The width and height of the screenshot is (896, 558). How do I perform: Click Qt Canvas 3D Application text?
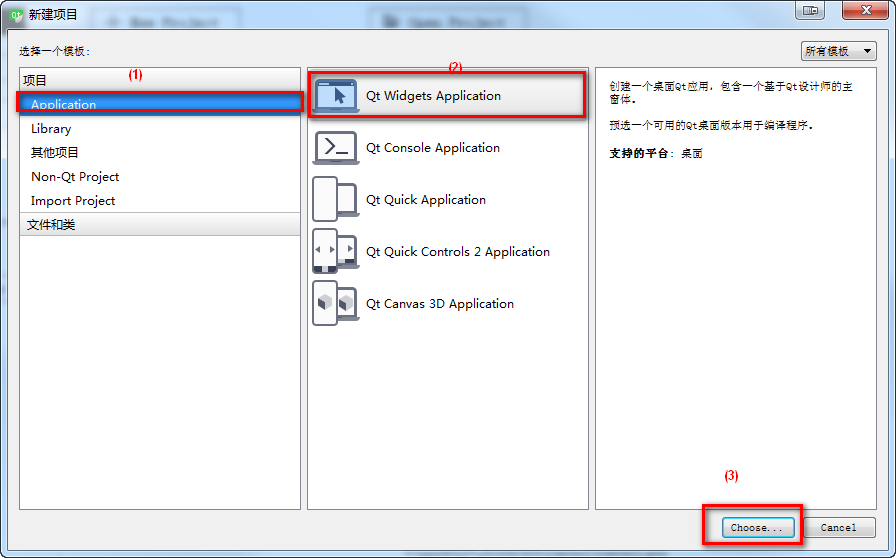click(x=439, y=304)
